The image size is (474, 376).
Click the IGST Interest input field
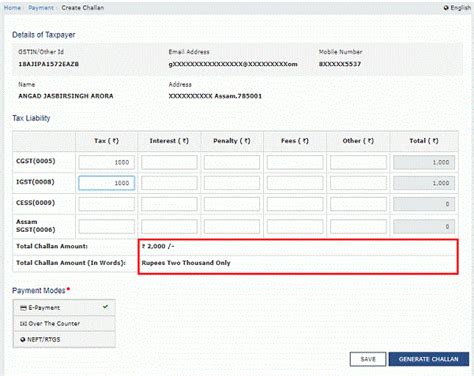point(169,183)
